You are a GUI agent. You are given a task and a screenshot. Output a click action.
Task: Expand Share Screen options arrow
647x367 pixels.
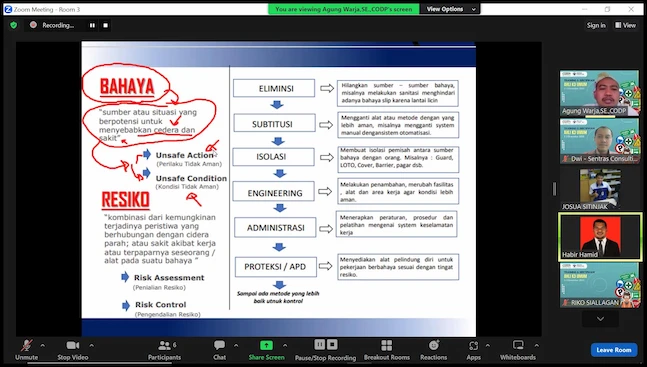coord(285,346)
